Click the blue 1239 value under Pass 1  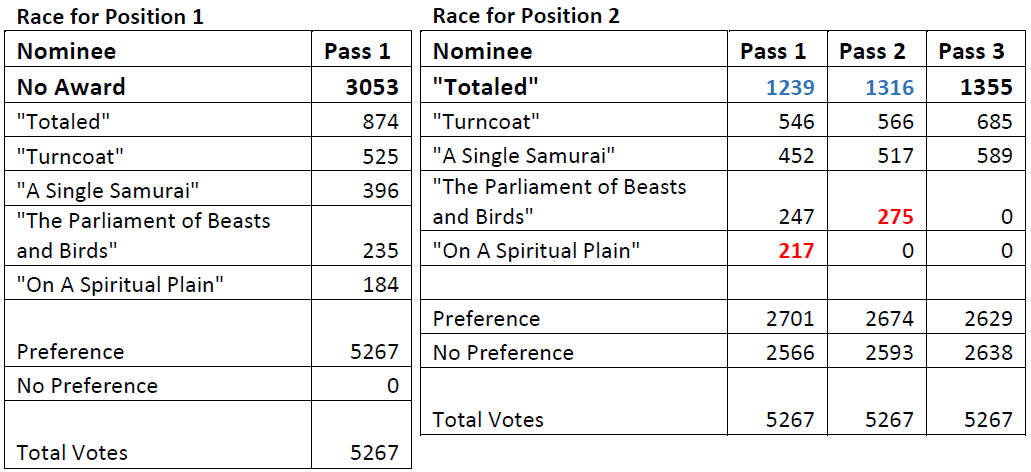coord(788,87)
